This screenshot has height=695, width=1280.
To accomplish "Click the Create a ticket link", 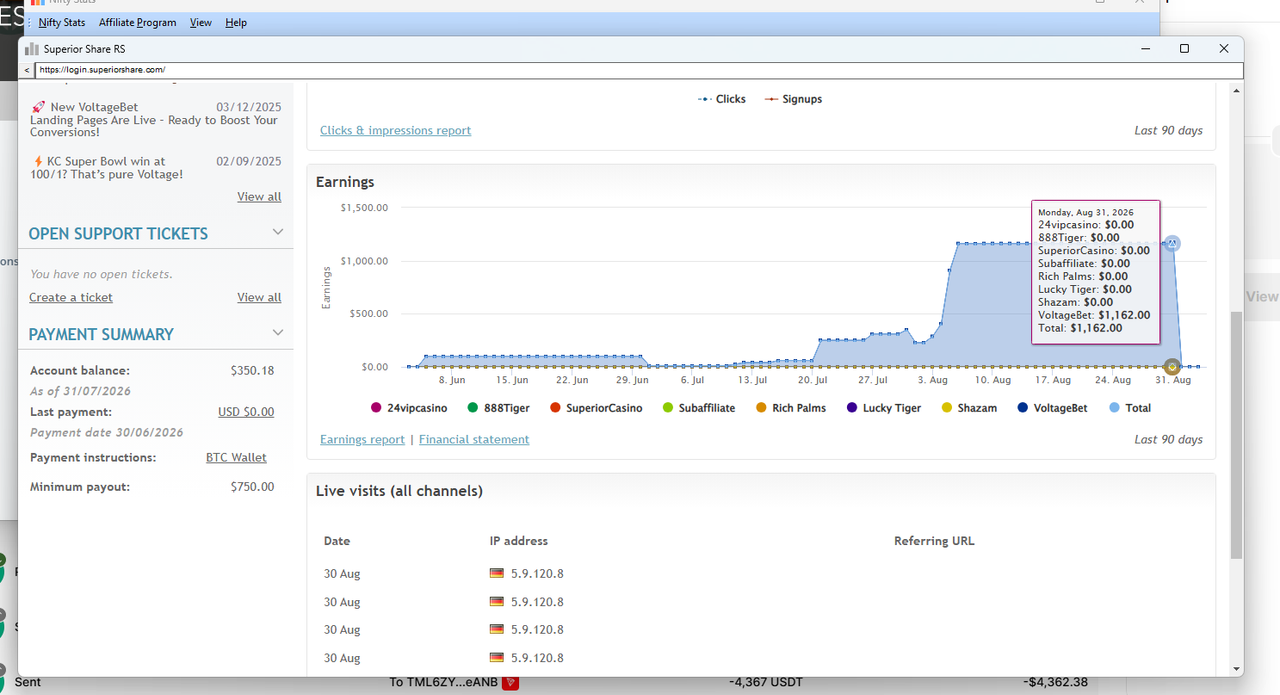I will (71, 297).
